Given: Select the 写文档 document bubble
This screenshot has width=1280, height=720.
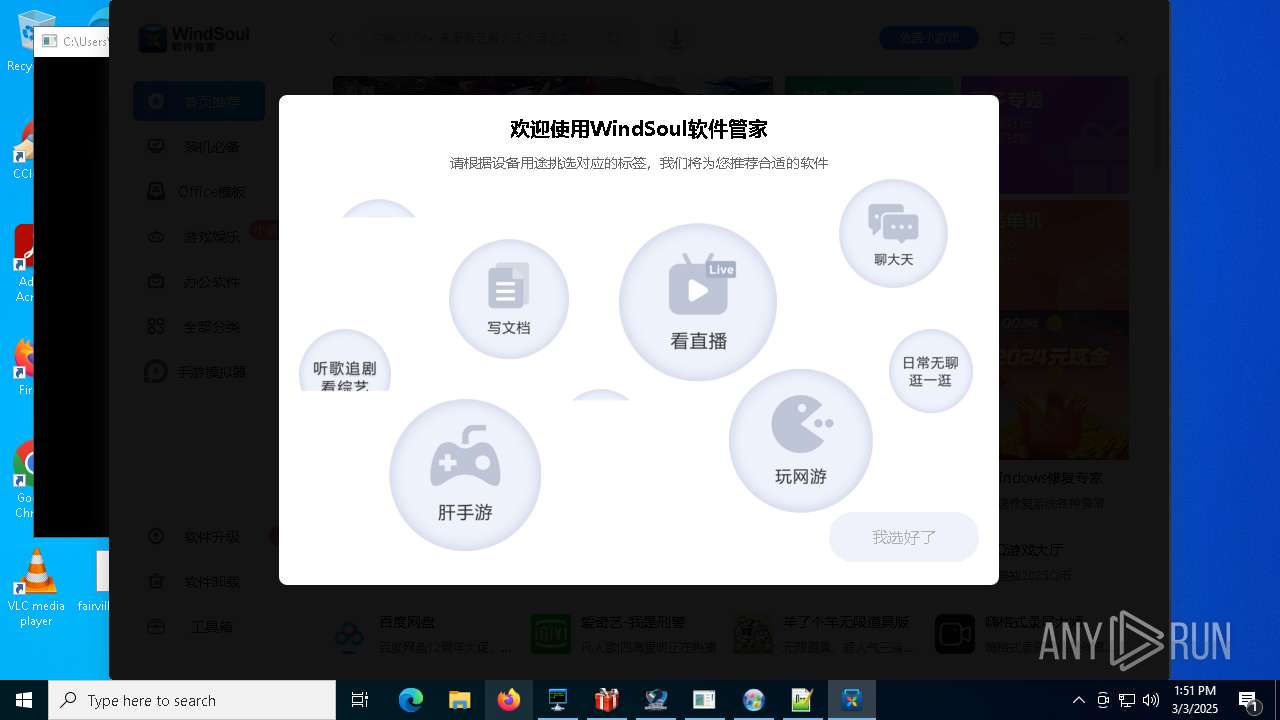Looking at the screenshot, I should (x=508, y=299).
